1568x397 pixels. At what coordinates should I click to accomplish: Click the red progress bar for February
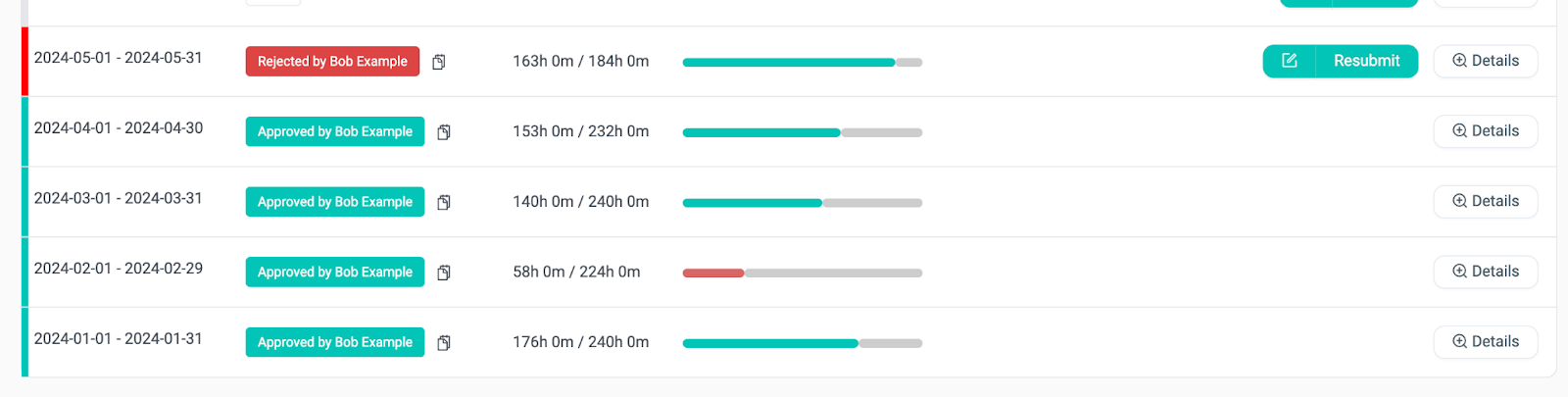pos(713,273)
